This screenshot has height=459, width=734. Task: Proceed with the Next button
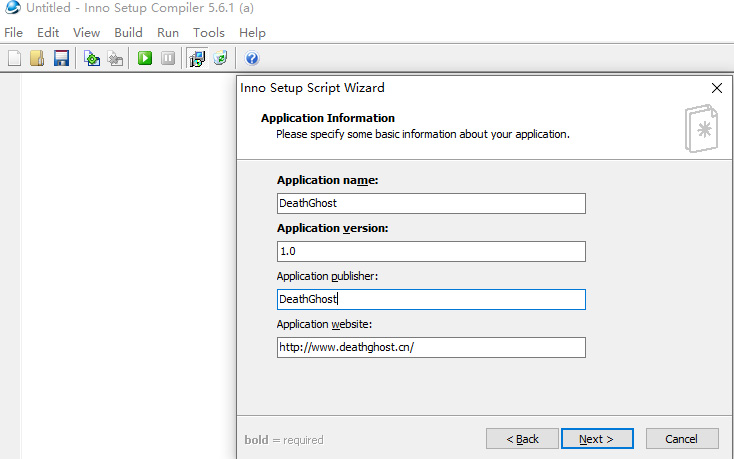pyautogui.click(x=597, y=439)
